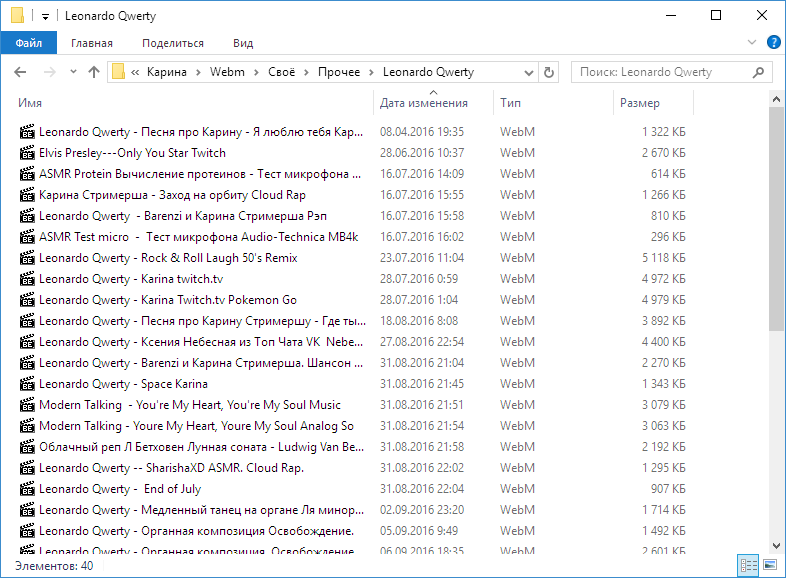Select icon of End of July file
This screenshot has height=578, width=786.
click(27, 489)
